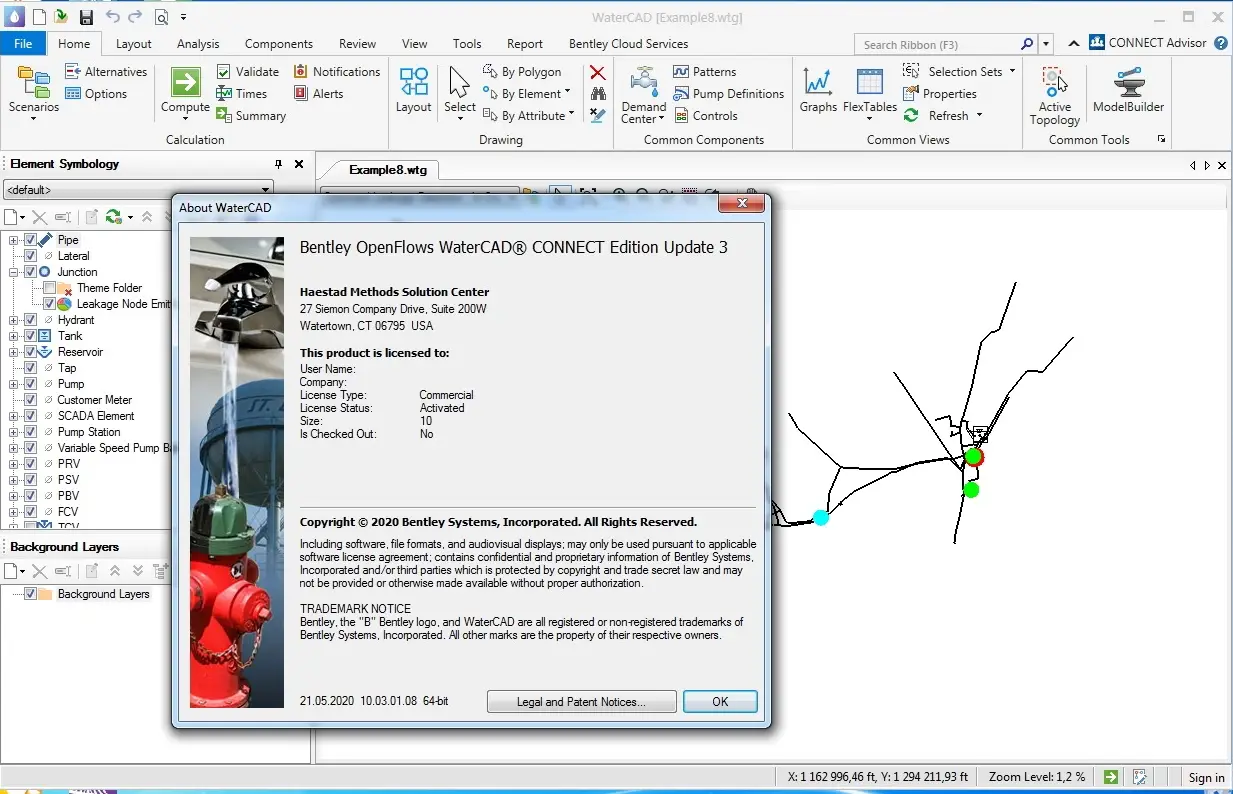Click OK in the About WaterCAD dialog
Viewport: 1233px width, 794px height.
(720, 702)
